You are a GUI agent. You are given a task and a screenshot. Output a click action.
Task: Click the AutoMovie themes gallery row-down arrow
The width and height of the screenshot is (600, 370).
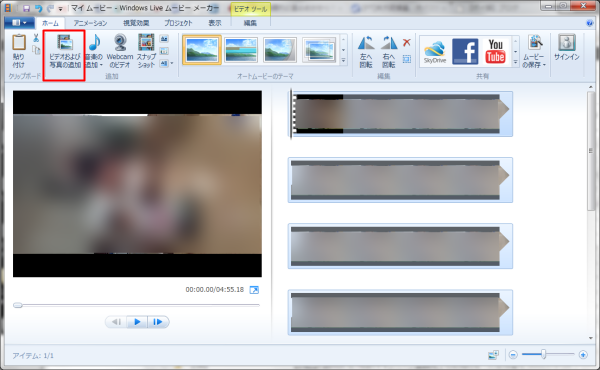coord(343,50)
